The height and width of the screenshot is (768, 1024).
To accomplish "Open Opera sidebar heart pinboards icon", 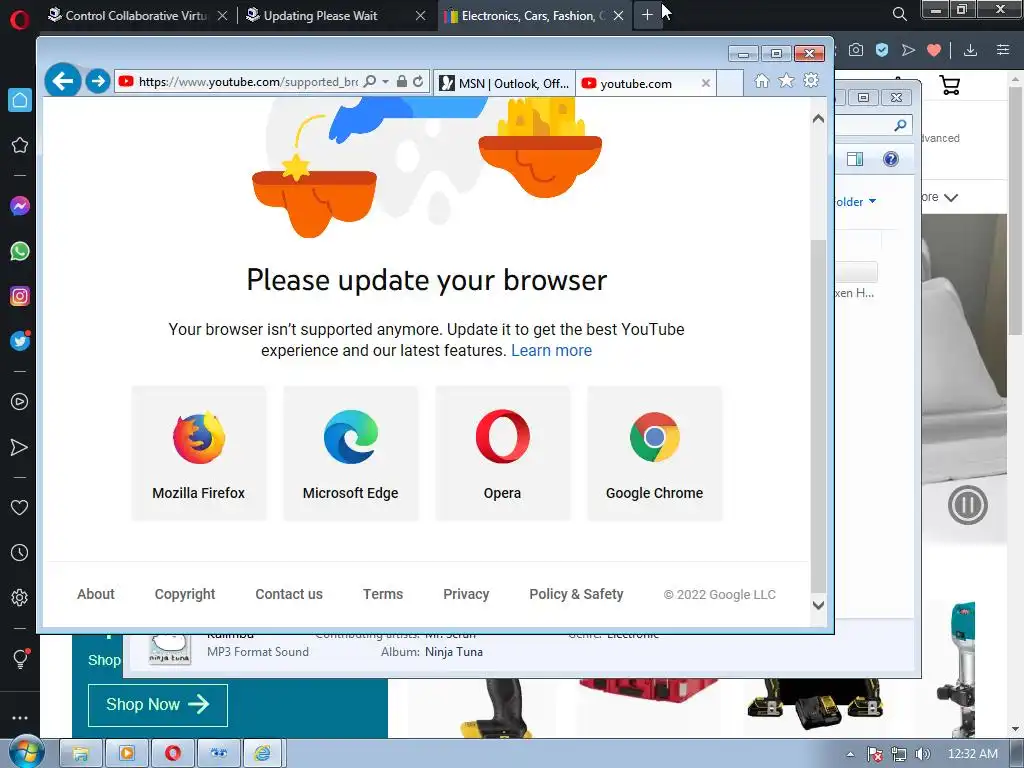I will 20,507.
